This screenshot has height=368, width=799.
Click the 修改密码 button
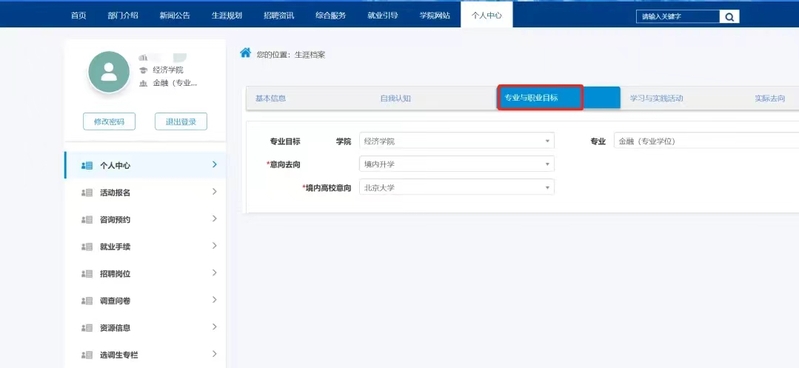(109, 121)
